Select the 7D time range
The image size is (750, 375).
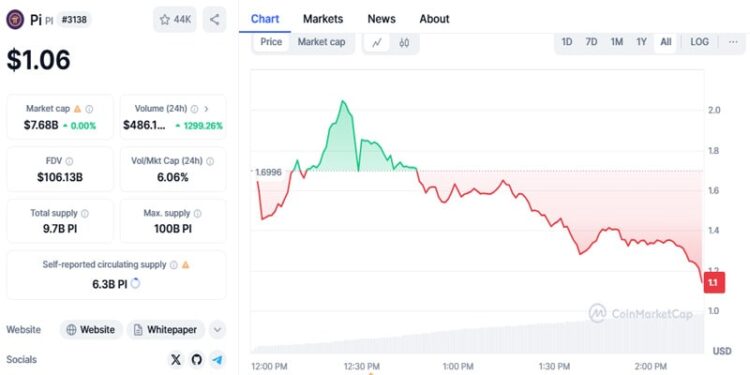coord(591,42)
